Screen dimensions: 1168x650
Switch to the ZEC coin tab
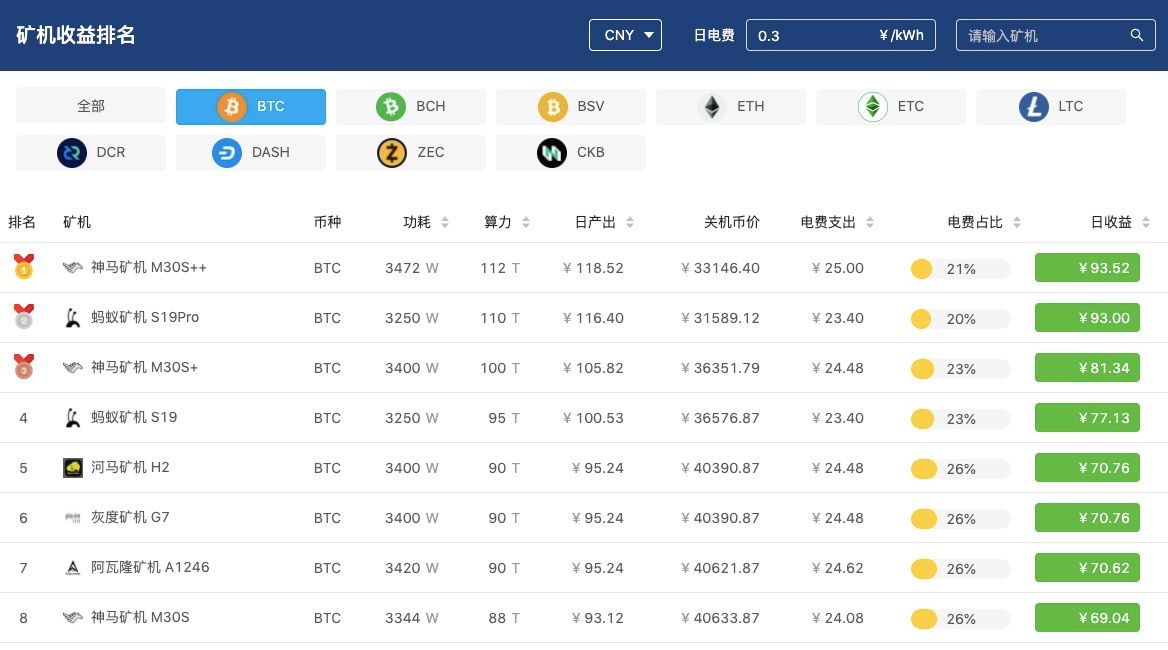pos(411,153)
